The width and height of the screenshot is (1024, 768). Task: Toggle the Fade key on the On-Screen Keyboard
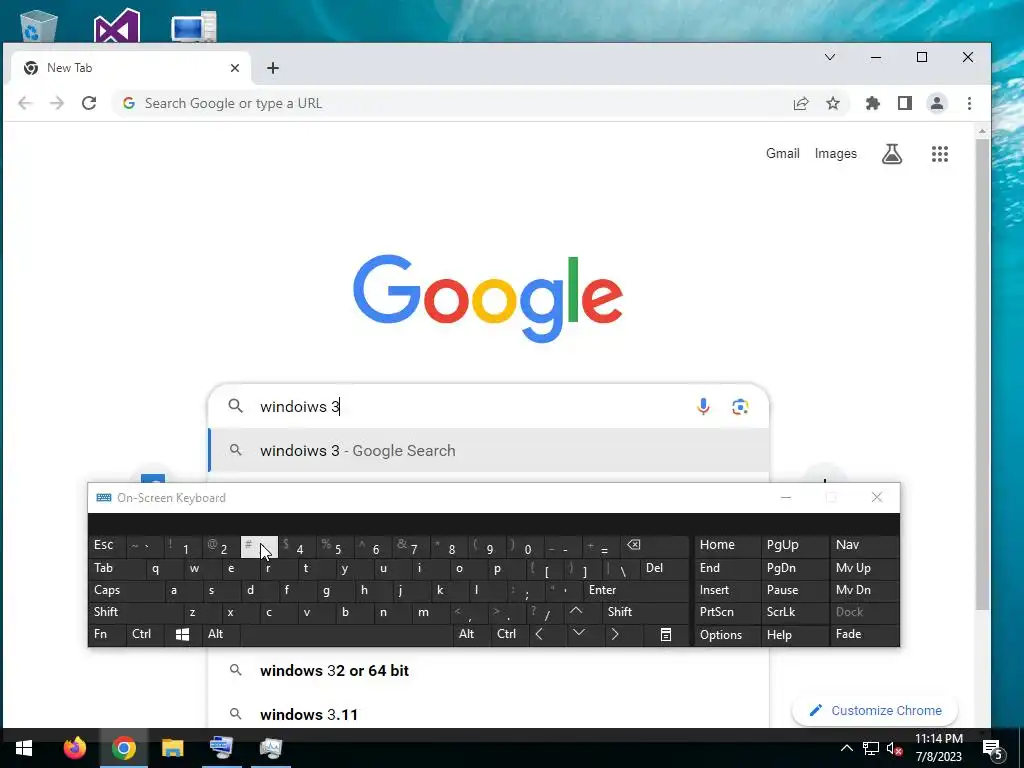(865, 634)
